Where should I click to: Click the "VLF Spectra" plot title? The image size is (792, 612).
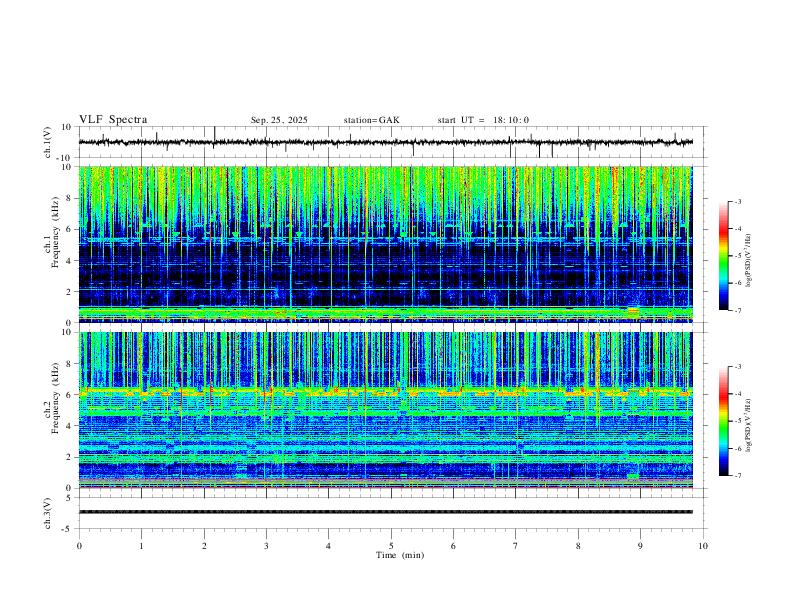pyautogui.click(x=113, y=120)
